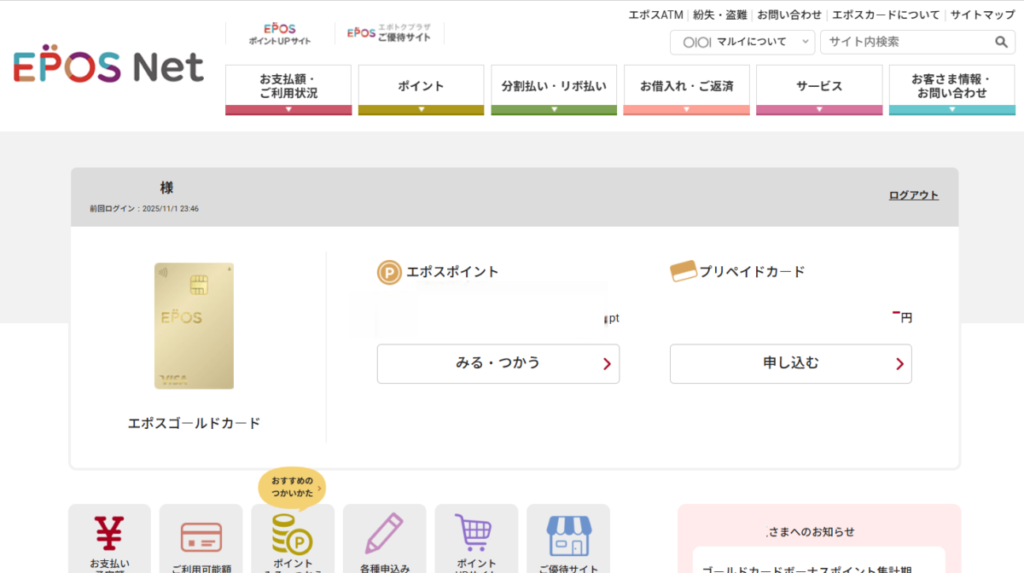
Task: Open the ゴールドカードボーナスポイント notice
Action: [807, 569]
